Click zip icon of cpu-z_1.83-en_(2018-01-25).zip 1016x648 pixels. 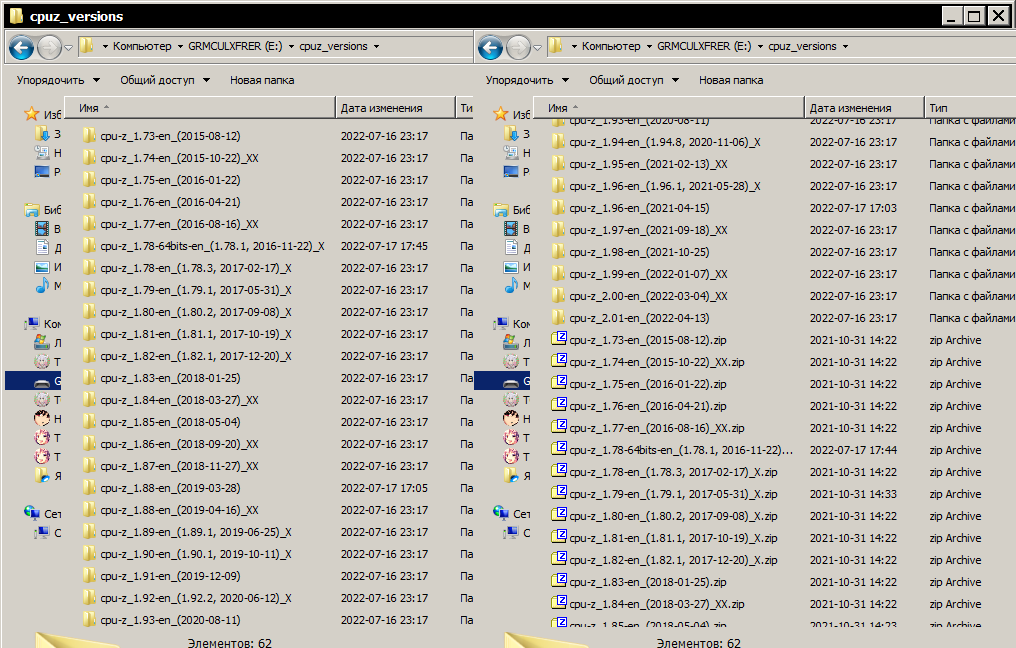click(559, 581)
